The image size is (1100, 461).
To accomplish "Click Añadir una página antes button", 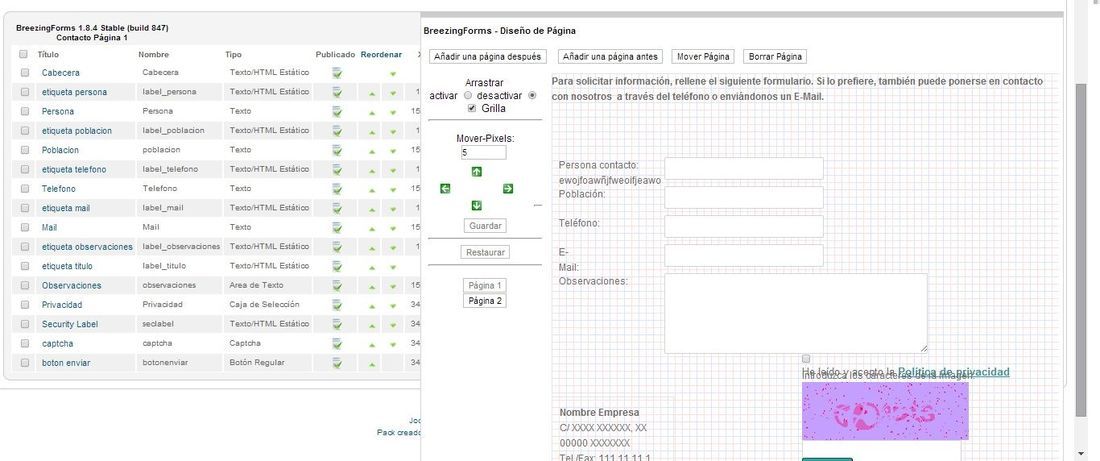I will [x=610, y=56].
